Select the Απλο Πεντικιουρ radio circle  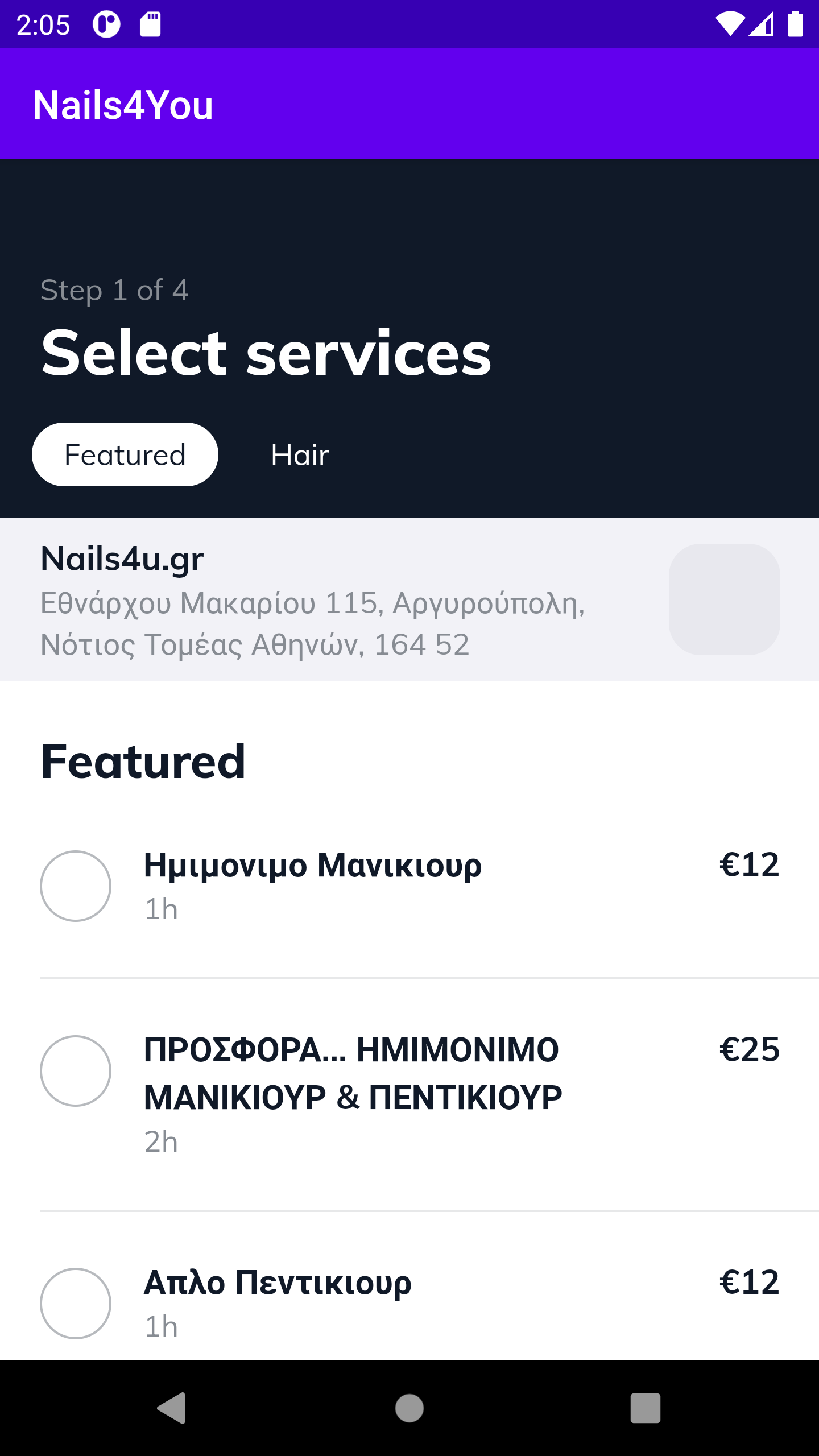pyautogui.click(x=76, y=1304)
